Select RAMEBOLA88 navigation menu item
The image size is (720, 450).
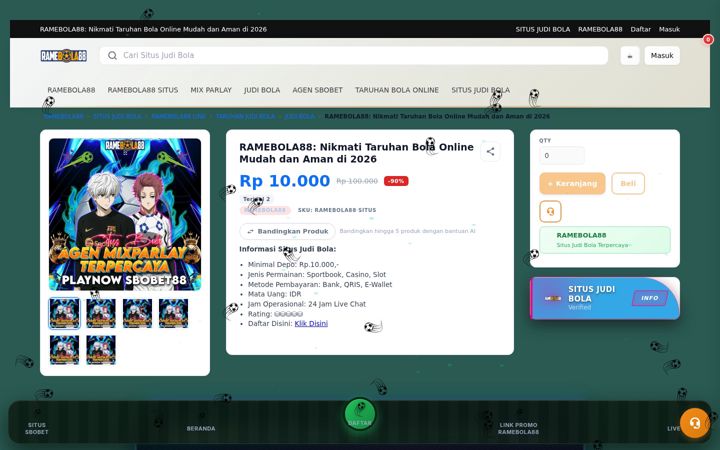click(x=71, y=90)
